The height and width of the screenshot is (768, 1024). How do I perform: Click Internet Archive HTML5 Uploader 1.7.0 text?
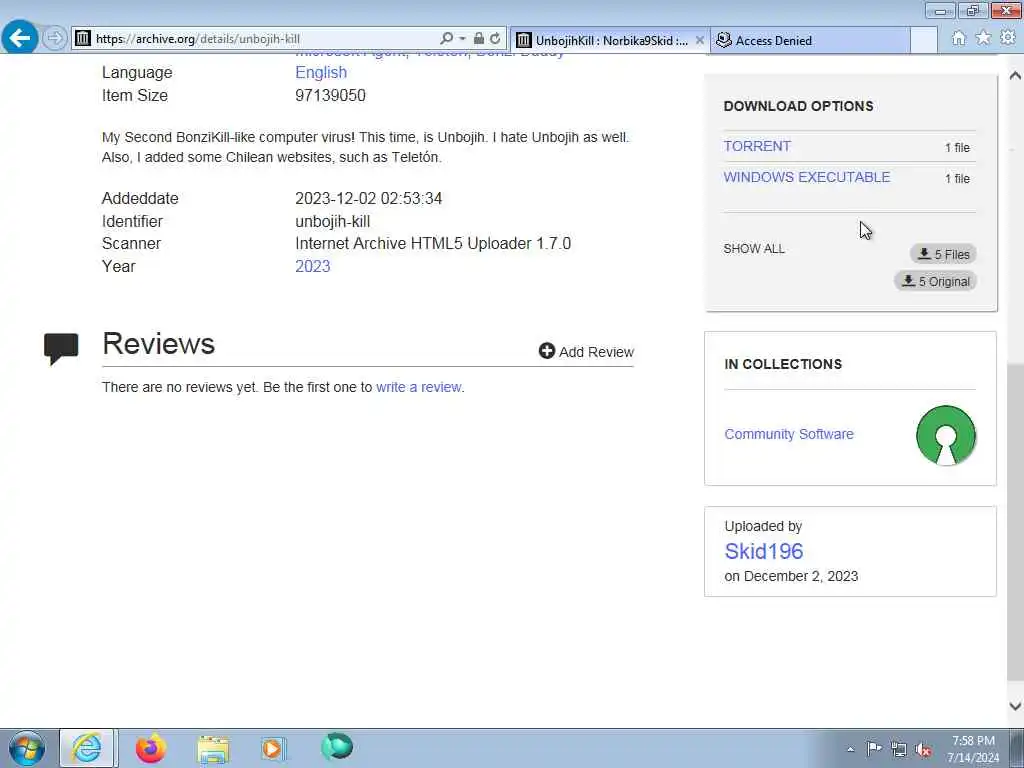433,244
